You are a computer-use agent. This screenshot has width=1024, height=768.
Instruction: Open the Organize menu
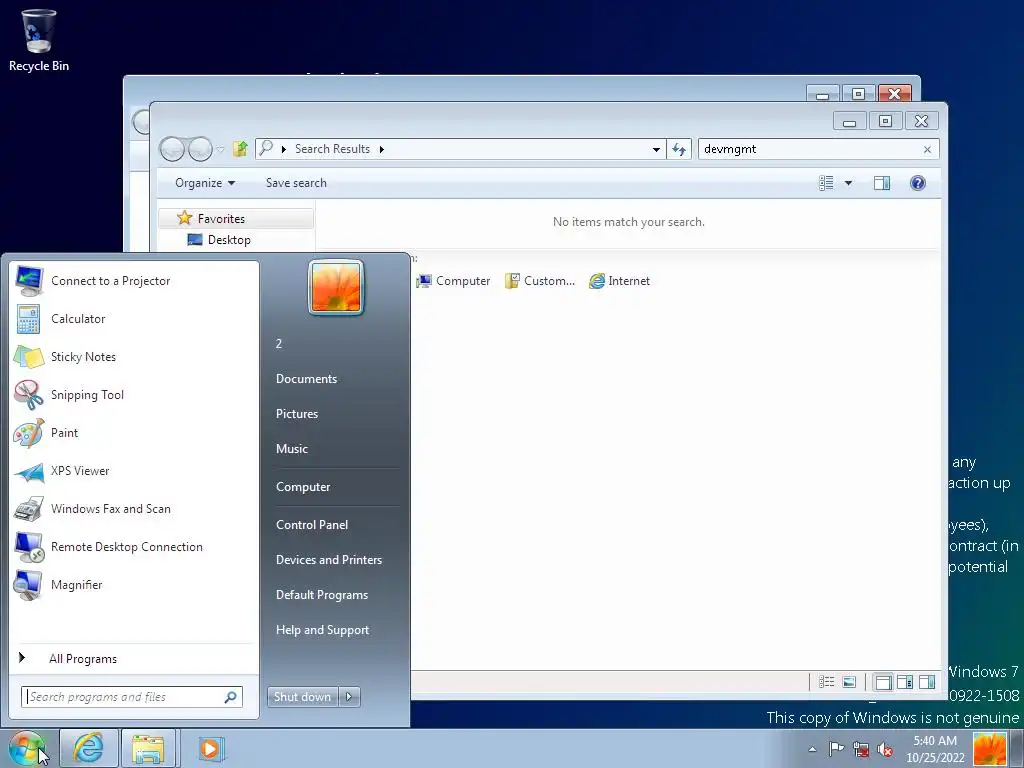pos(204,183)
